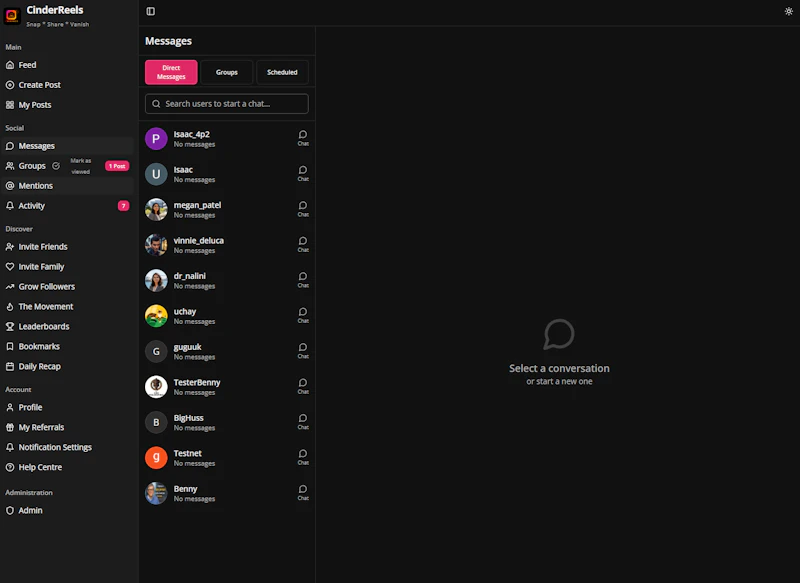The image size is (800, 583).
Task: Select the vinnie_deluca conversation name
Action: tap(198, 240)
